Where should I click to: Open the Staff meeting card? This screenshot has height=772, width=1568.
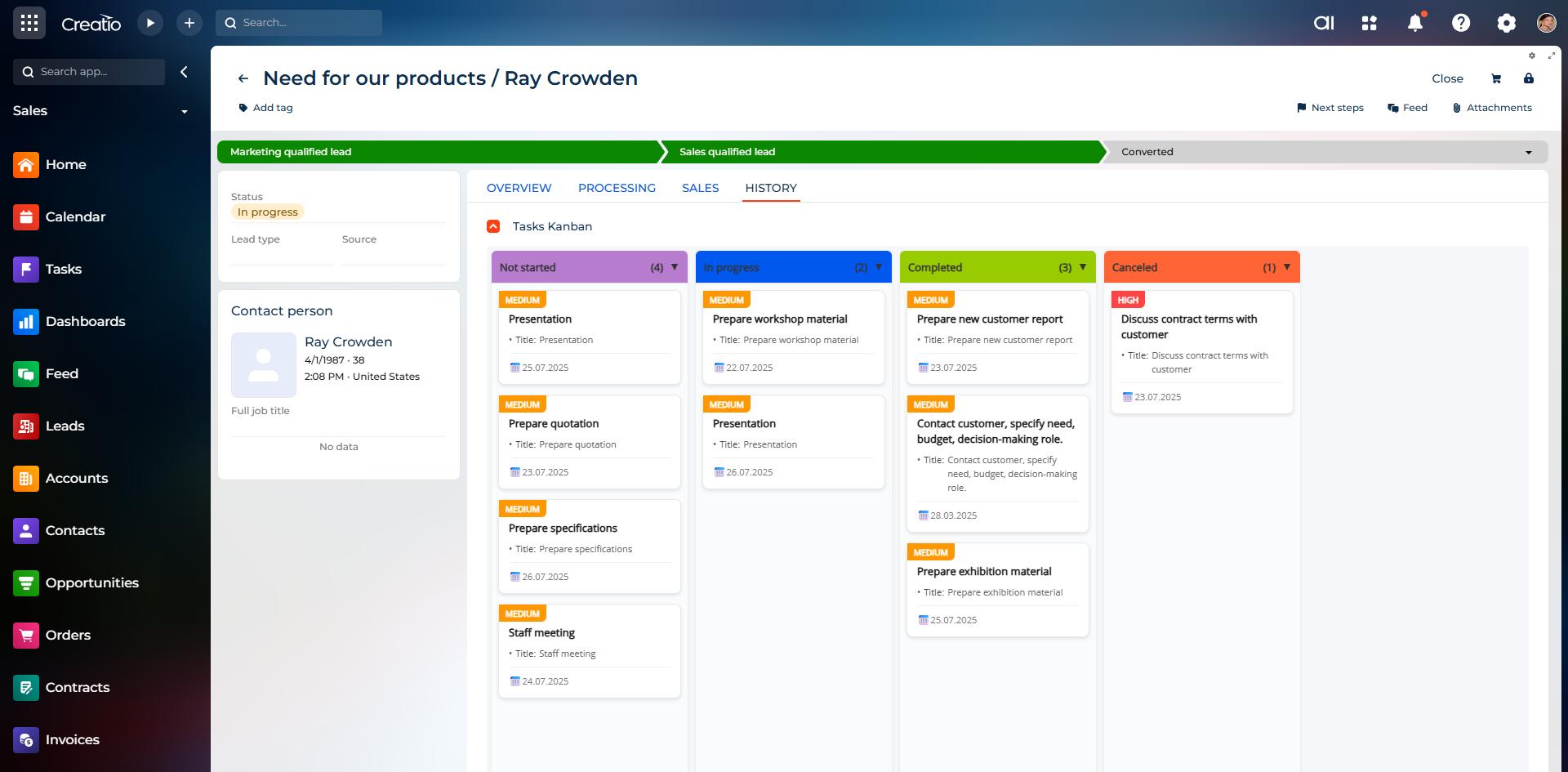590,651
